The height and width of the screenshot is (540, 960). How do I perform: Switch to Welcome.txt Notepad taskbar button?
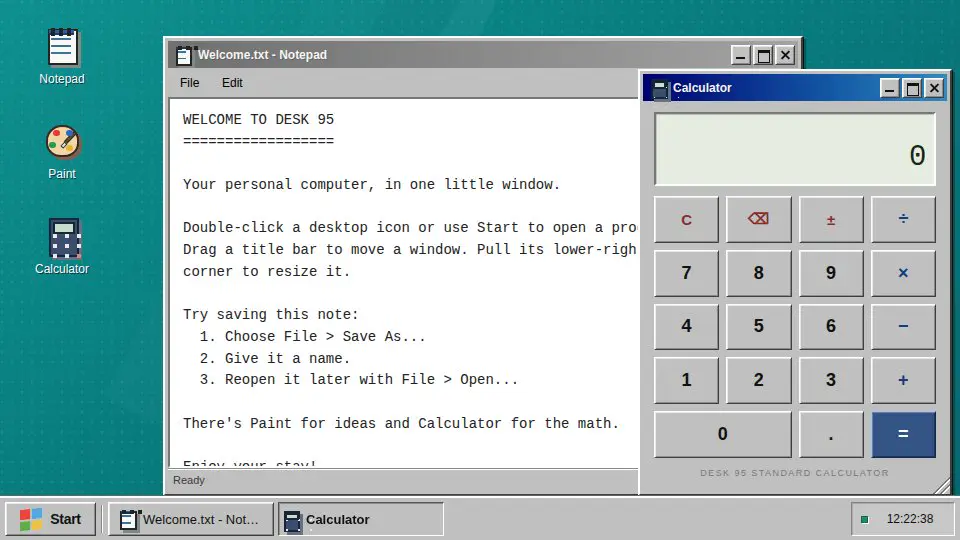(190, 519)
